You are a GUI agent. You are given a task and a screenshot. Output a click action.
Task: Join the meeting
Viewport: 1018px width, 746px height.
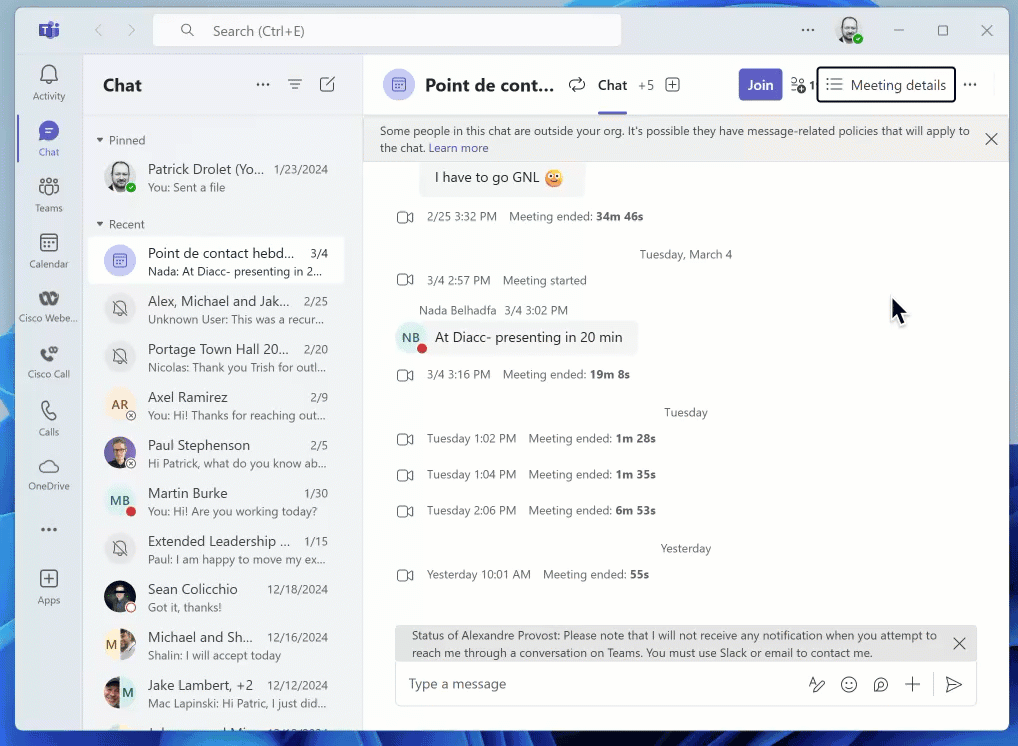[x=760, y=85]
